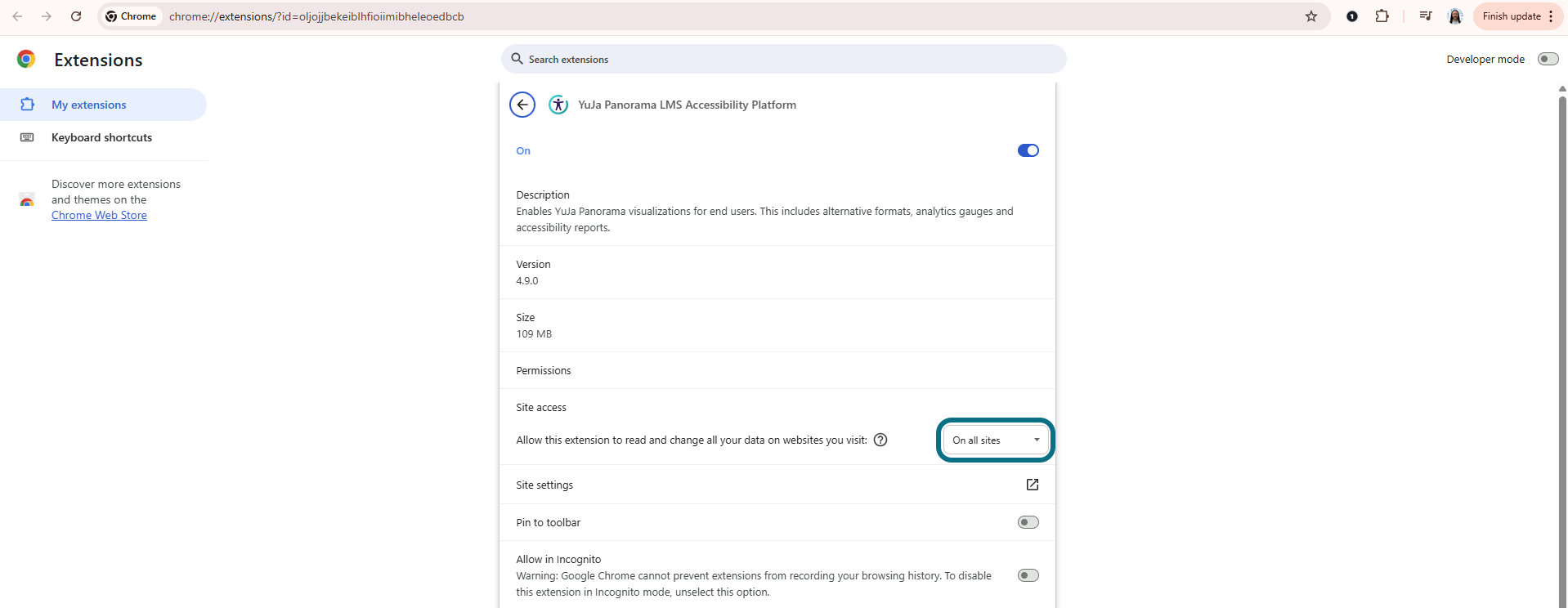The image size is (1568, 608).
Task: Enable Pin to toolbar toggle
Action: click(1028, 522)
